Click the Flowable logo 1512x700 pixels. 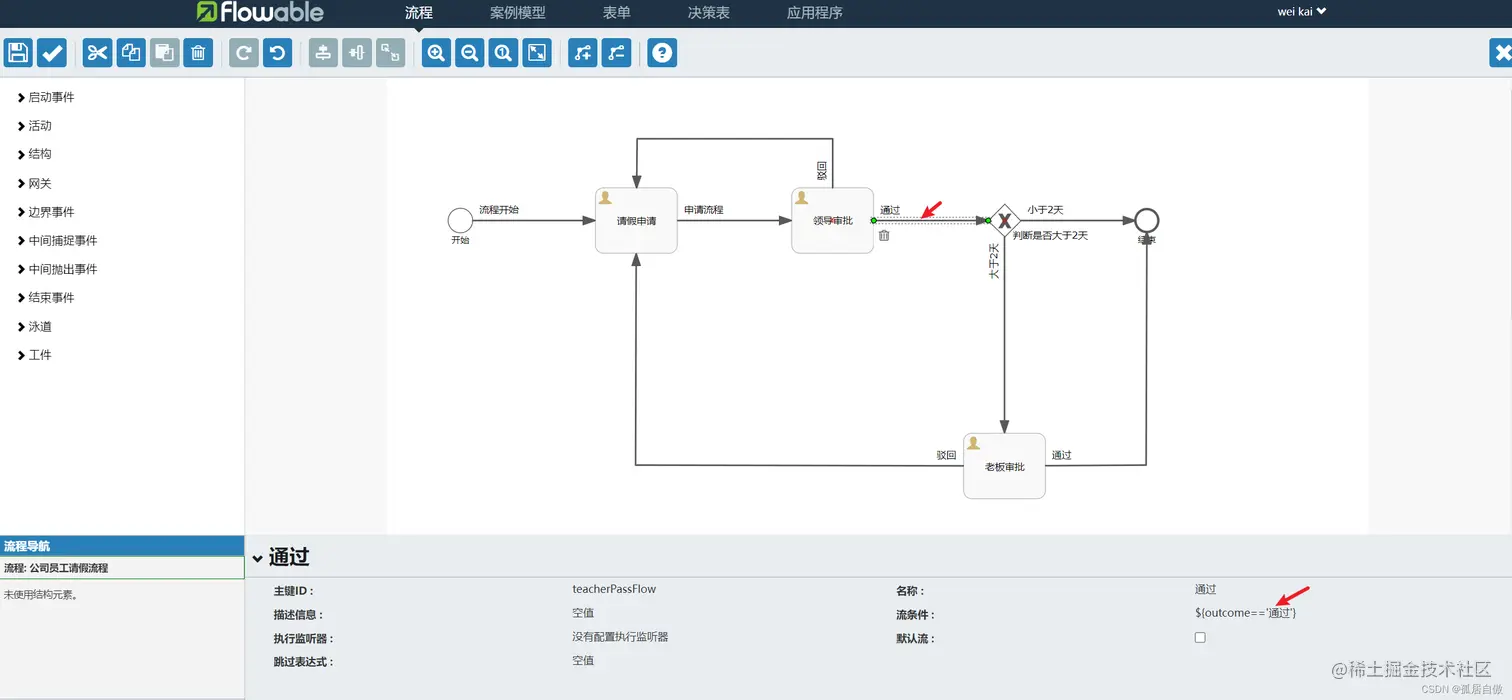click(x=260, y=12)
